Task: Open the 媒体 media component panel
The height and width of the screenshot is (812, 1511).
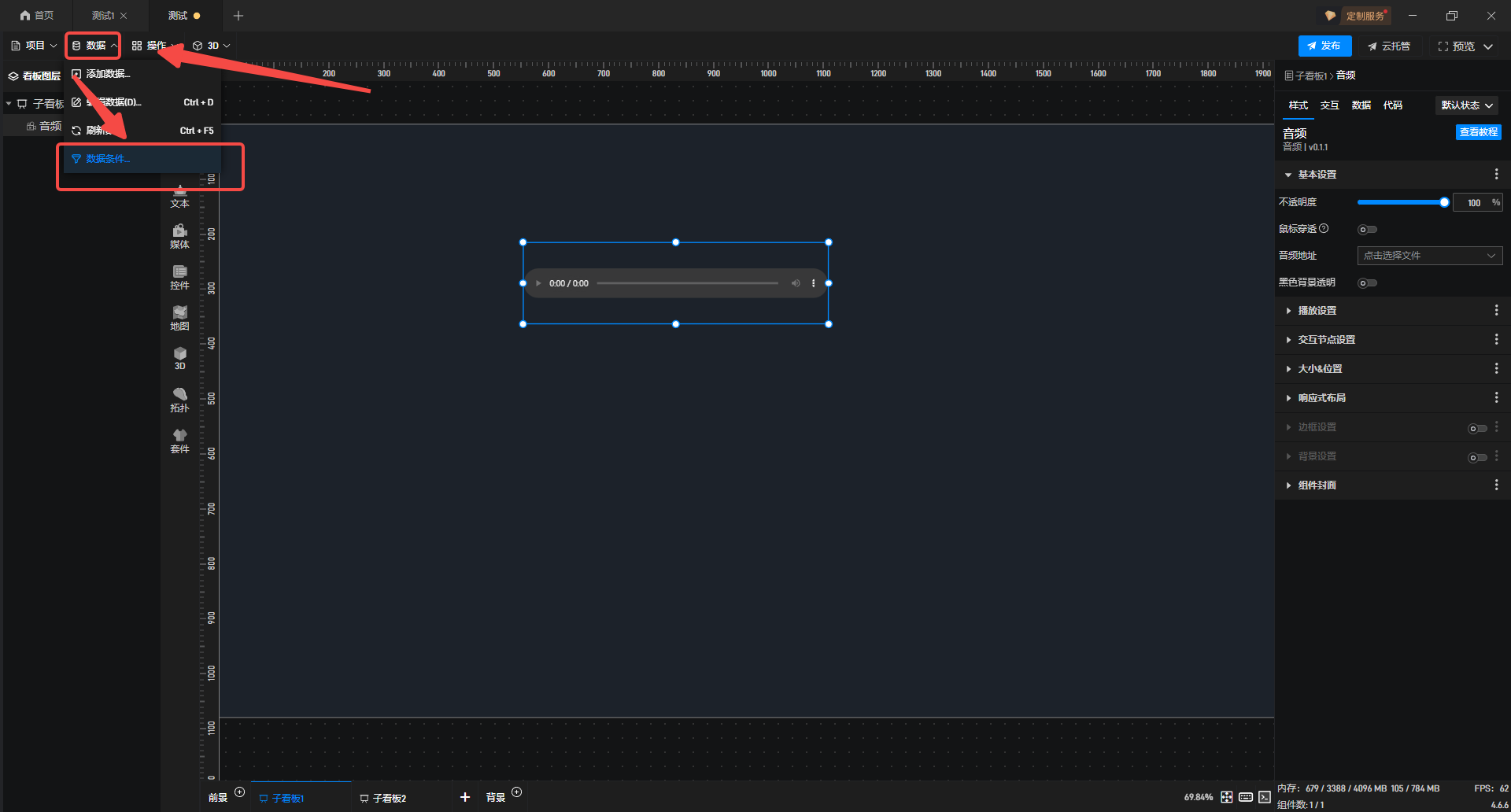Action: point(179,236)
